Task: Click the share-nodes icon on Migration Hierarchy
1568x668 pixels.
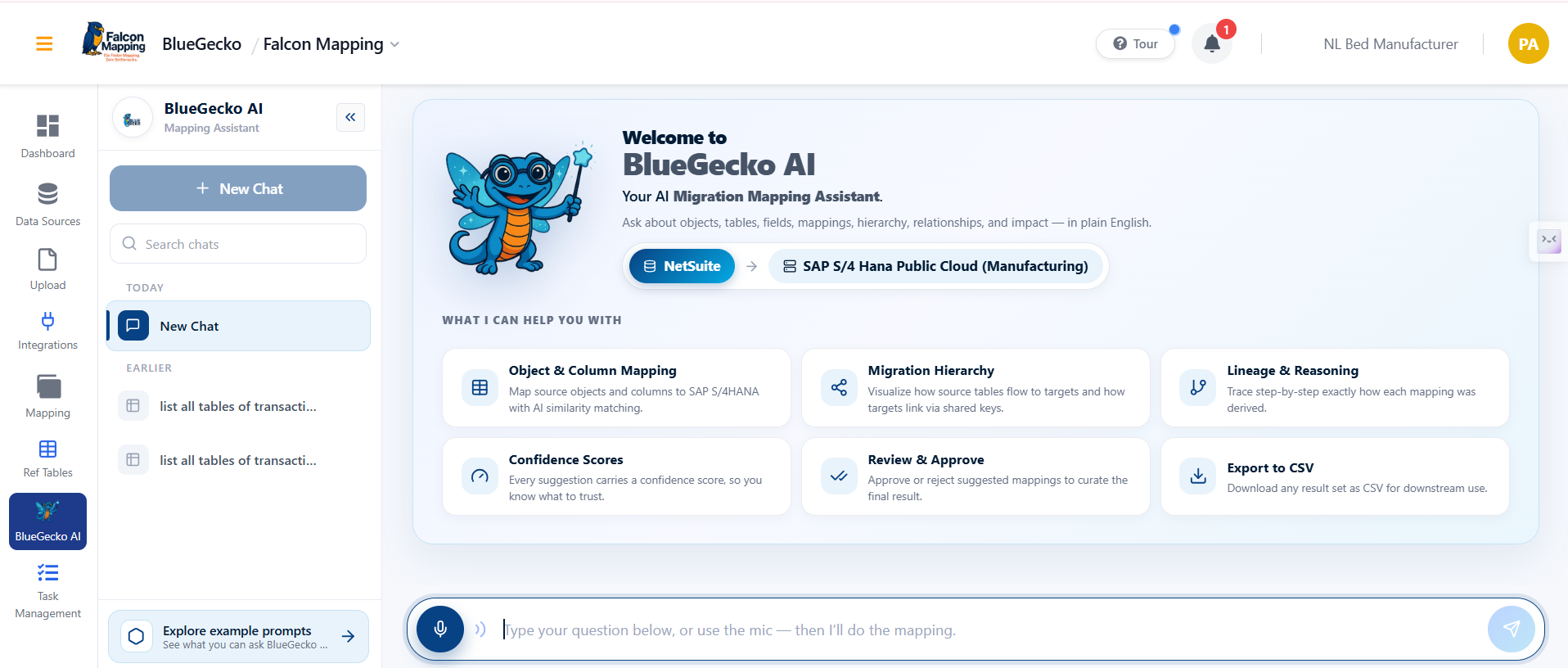Action: click(840, 388)
